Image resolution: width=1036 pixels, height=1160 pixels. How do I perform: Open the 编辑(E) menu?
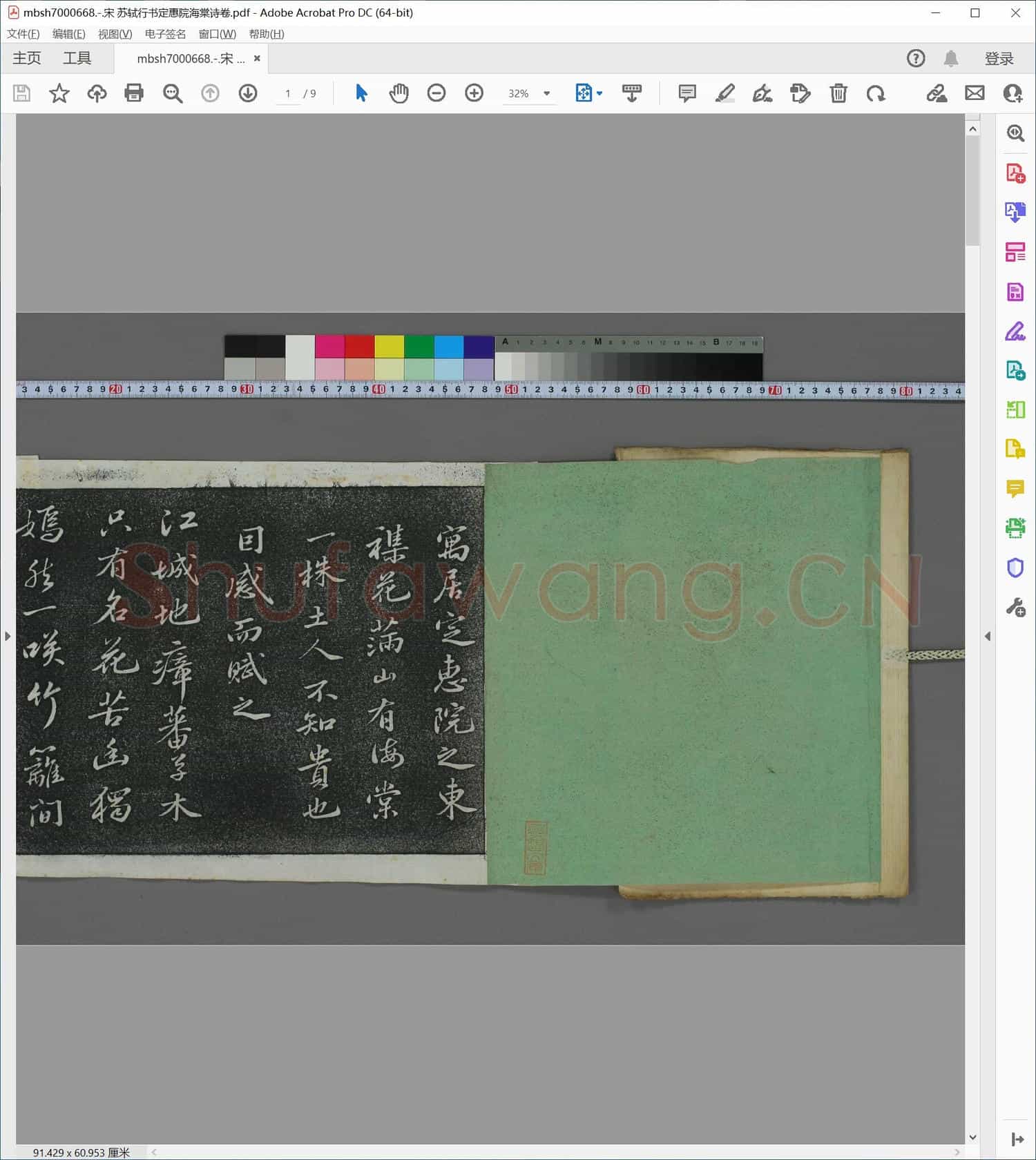click(x=69, y=34)
